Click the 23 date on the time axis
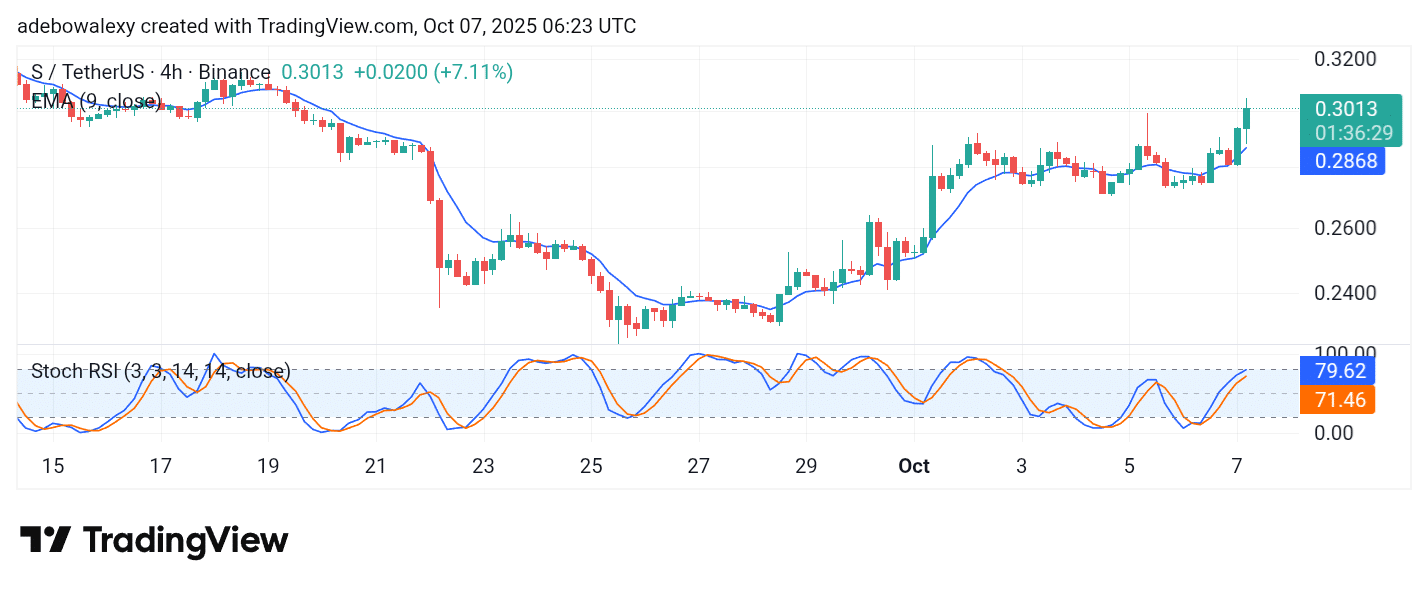 tap(483, 466)
